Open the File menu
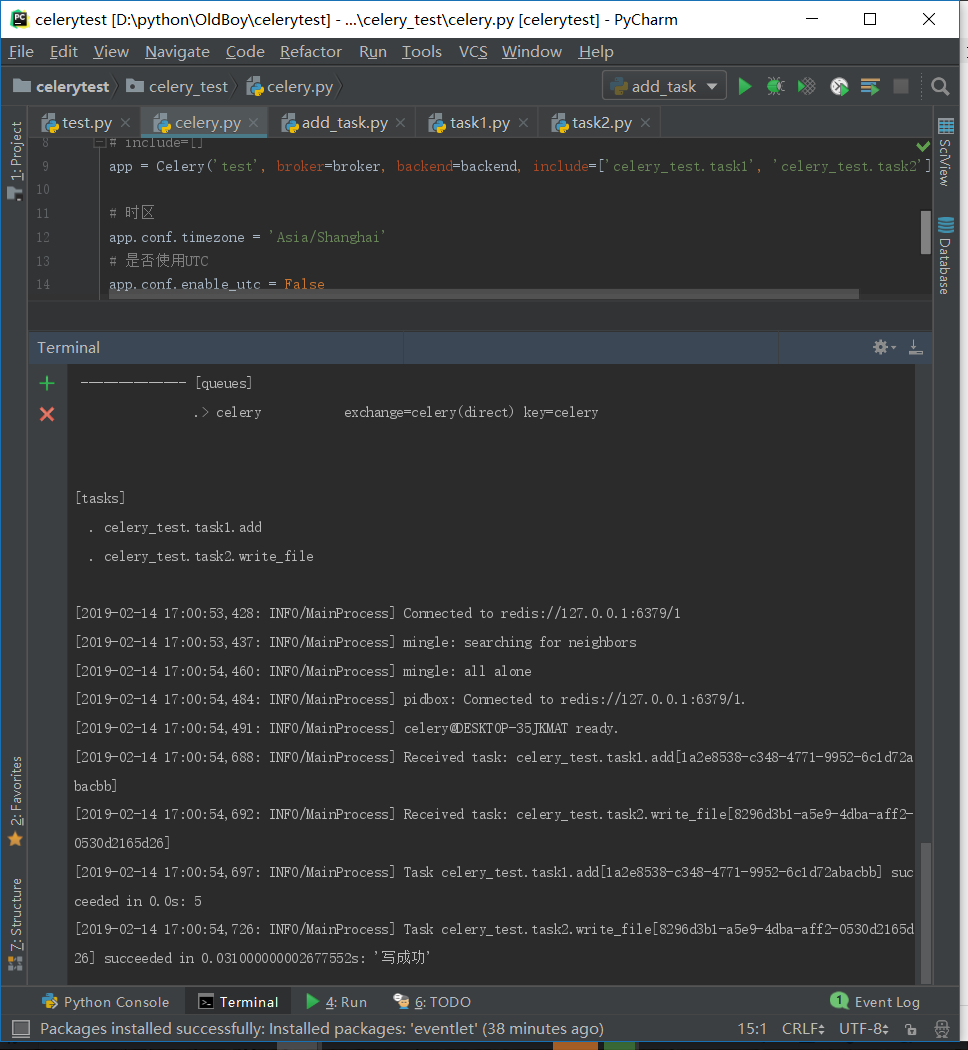This screenshot has height=1050, width=968. coord(21,52)
